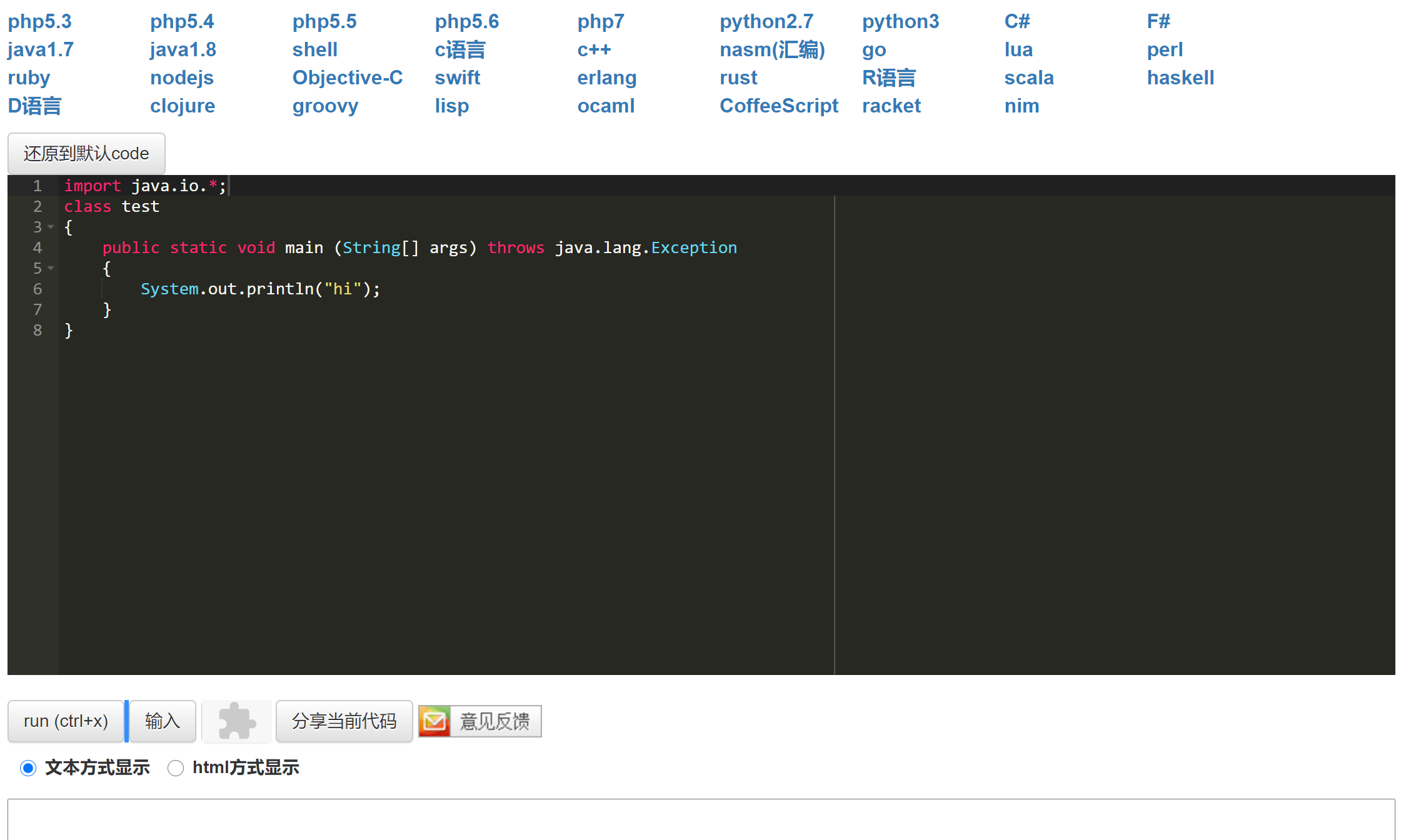Select the nasm(汇编) assembly link
Screen dimensions: 1406x840
pos(772,50)
